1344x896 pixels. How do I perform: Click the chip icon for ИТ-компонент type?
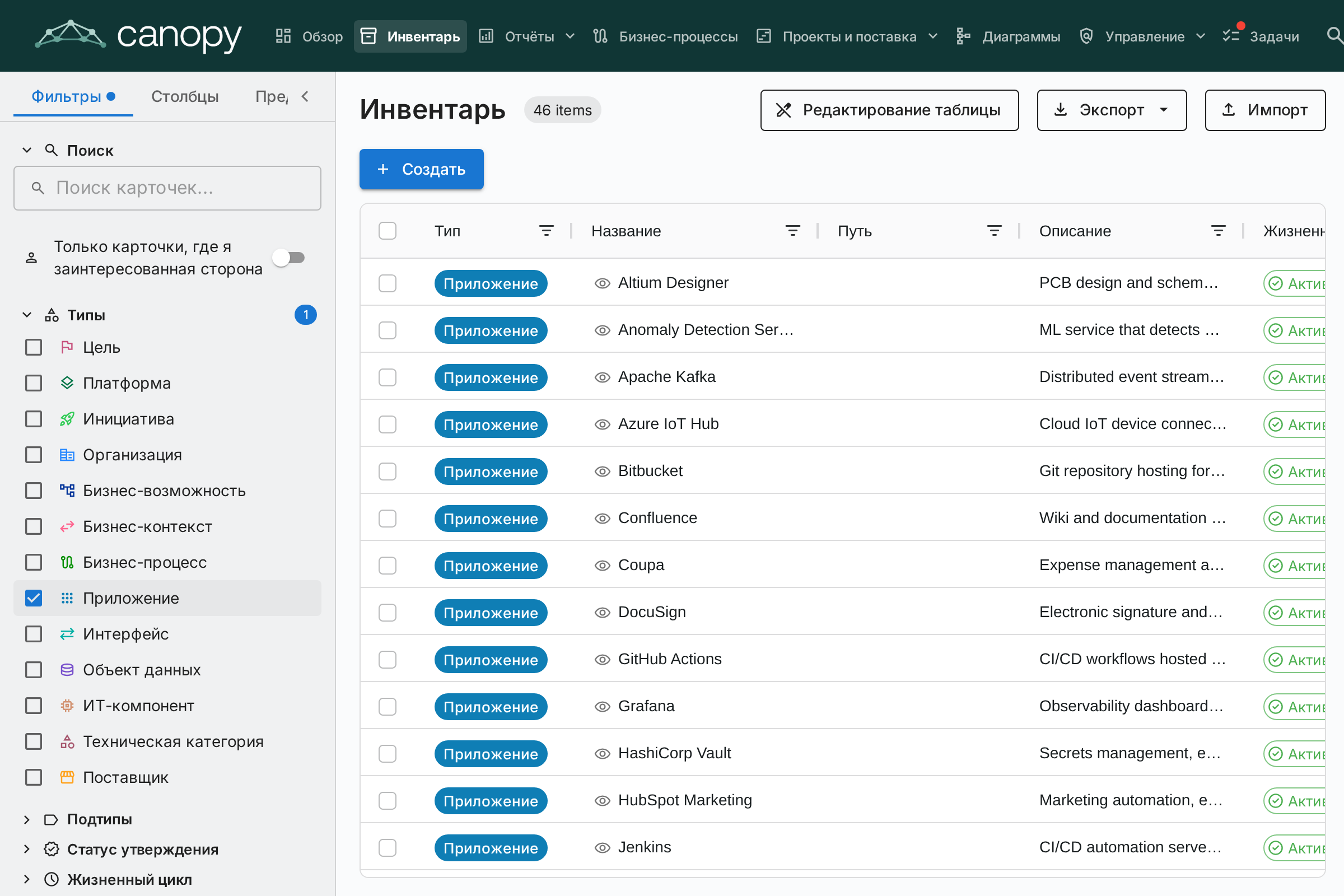point(67,706)
